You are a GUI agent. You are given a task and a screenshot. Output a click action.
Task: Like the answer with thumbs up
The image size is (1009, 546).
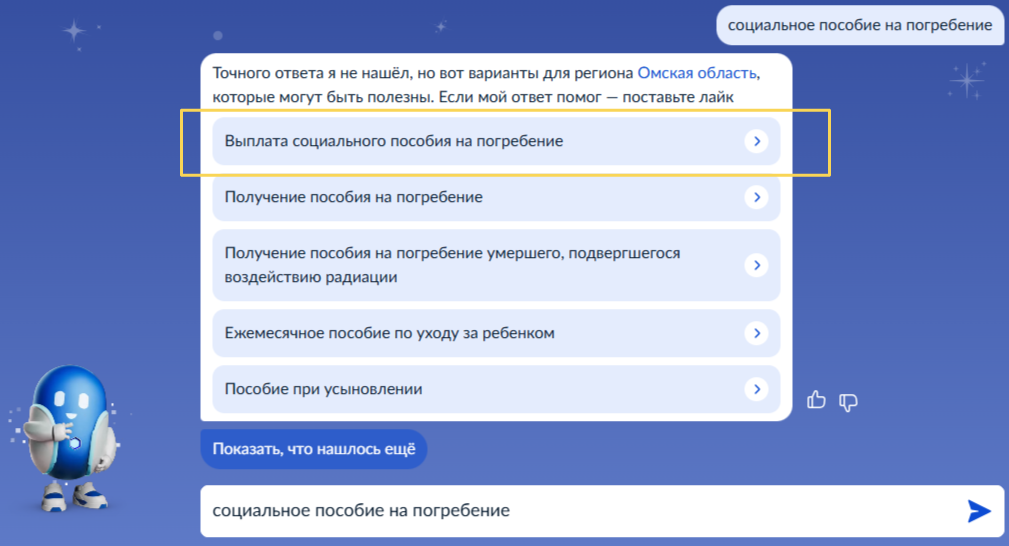(x=817, y=401)
